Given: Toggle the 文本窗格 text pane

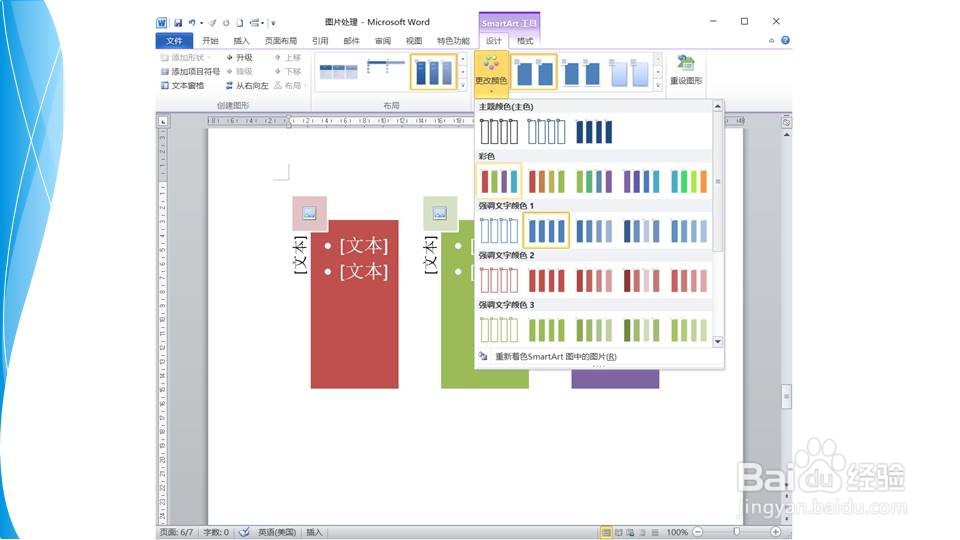Looking at the screenshot, I should (182, 86).
